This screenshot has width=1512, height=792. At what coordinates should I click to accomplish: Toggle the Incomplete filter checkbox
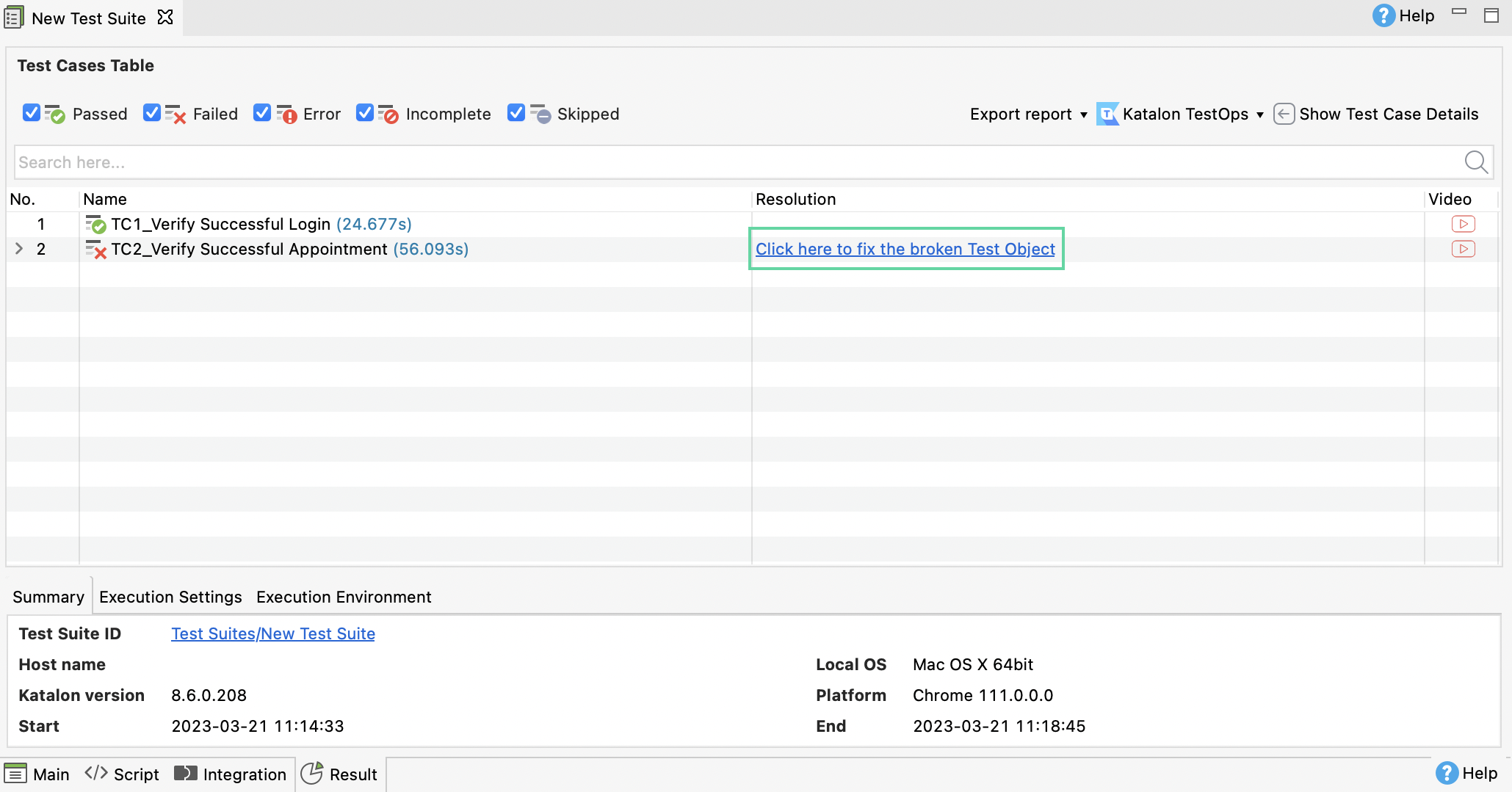[x=365, y=113]
